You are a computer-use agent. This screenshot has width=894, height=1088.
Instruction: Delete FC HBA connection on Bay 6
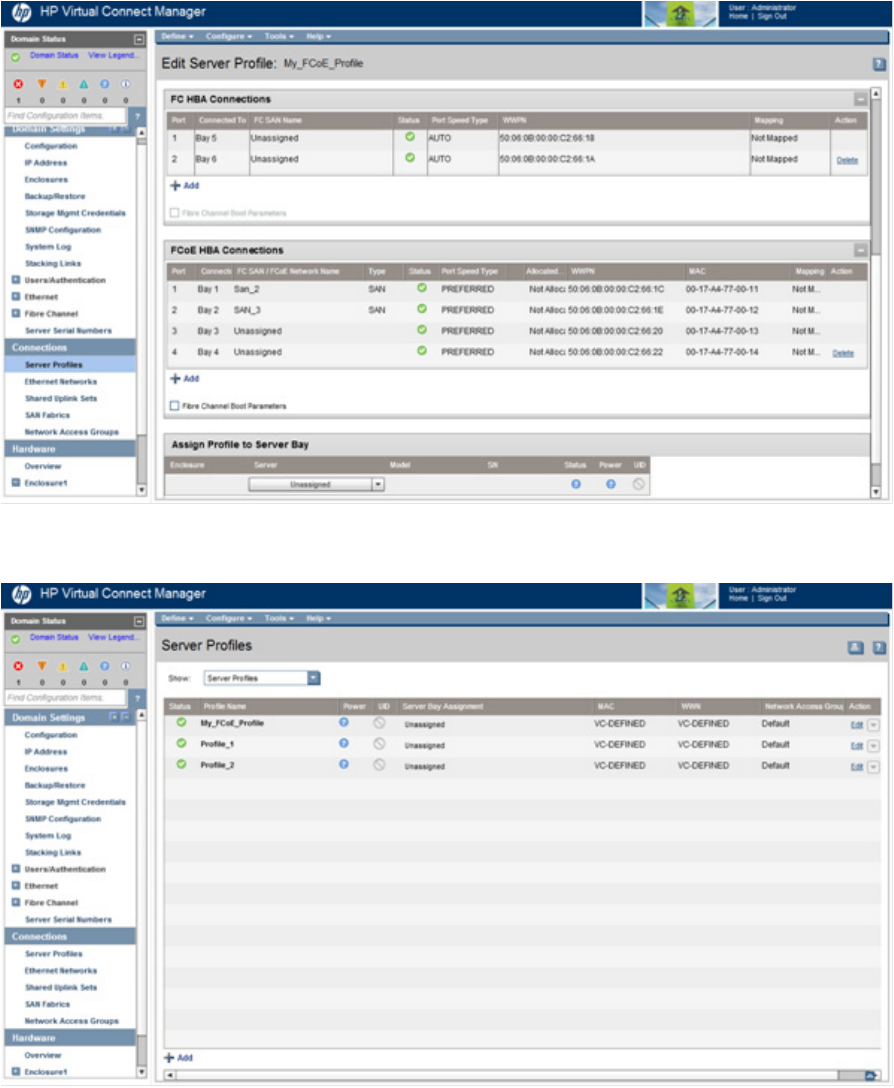(x=847, y=160)
